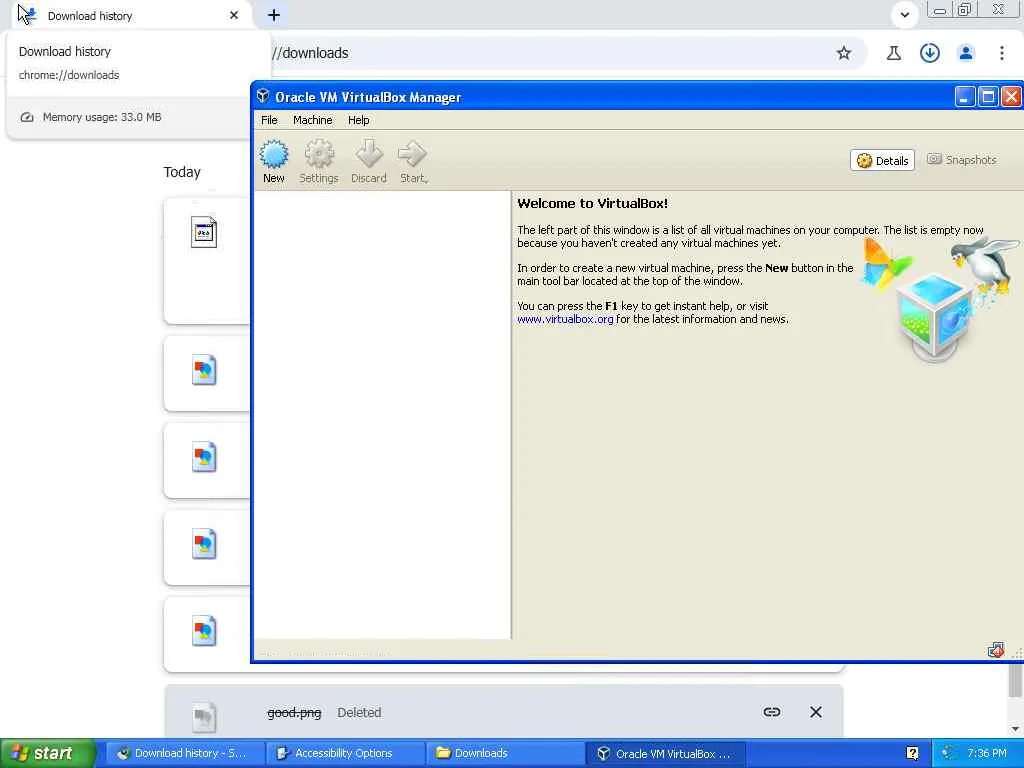Maximize the VirtualBox Manager window
1024x768 pixels.
coord(988,97)
